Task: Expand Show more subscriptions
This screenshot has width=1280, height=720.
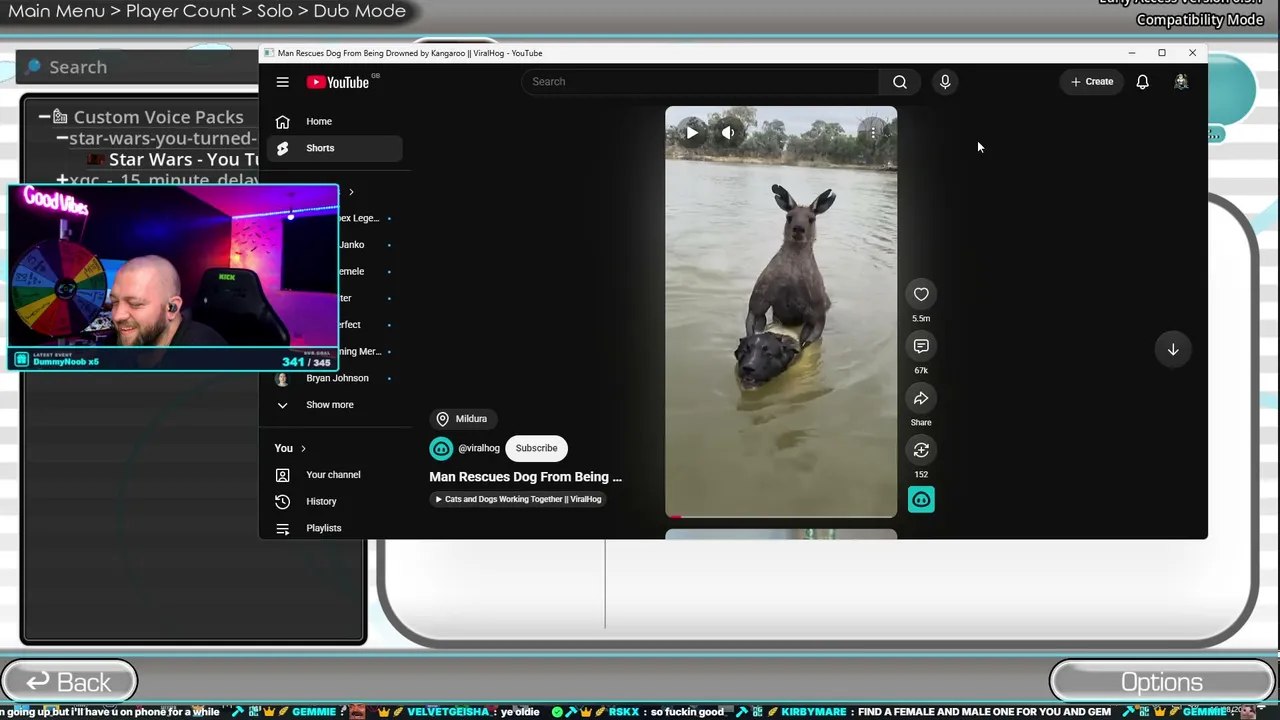Action: [x=334, y=405]
